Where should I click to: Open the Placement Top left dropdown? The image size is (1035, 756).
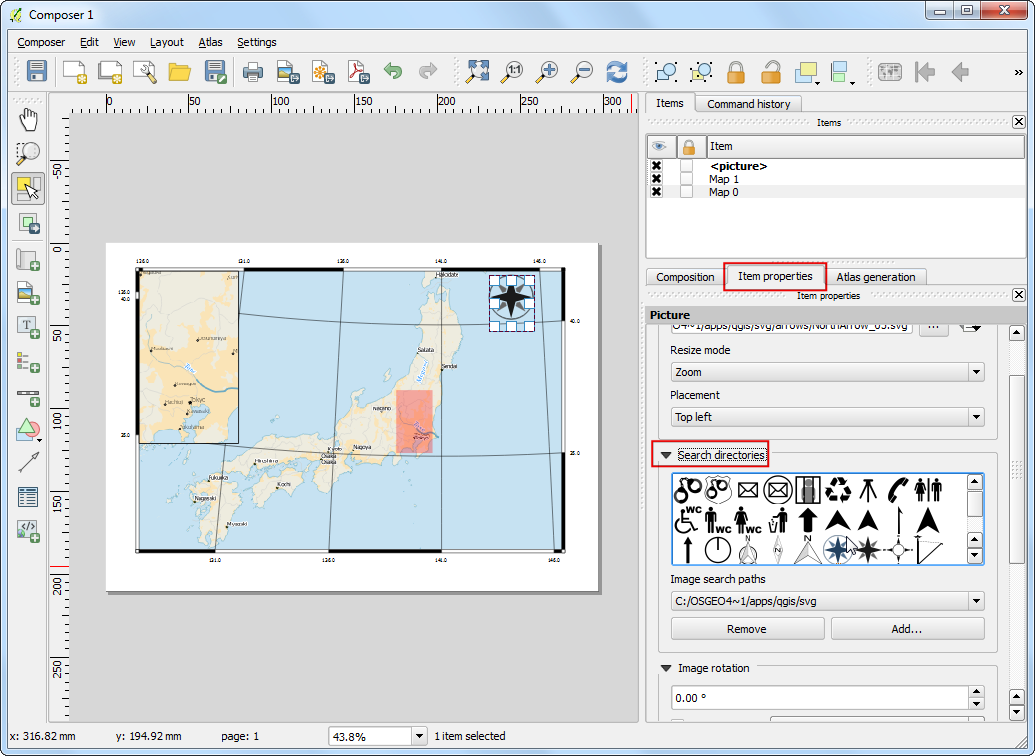tap(827, 417)
